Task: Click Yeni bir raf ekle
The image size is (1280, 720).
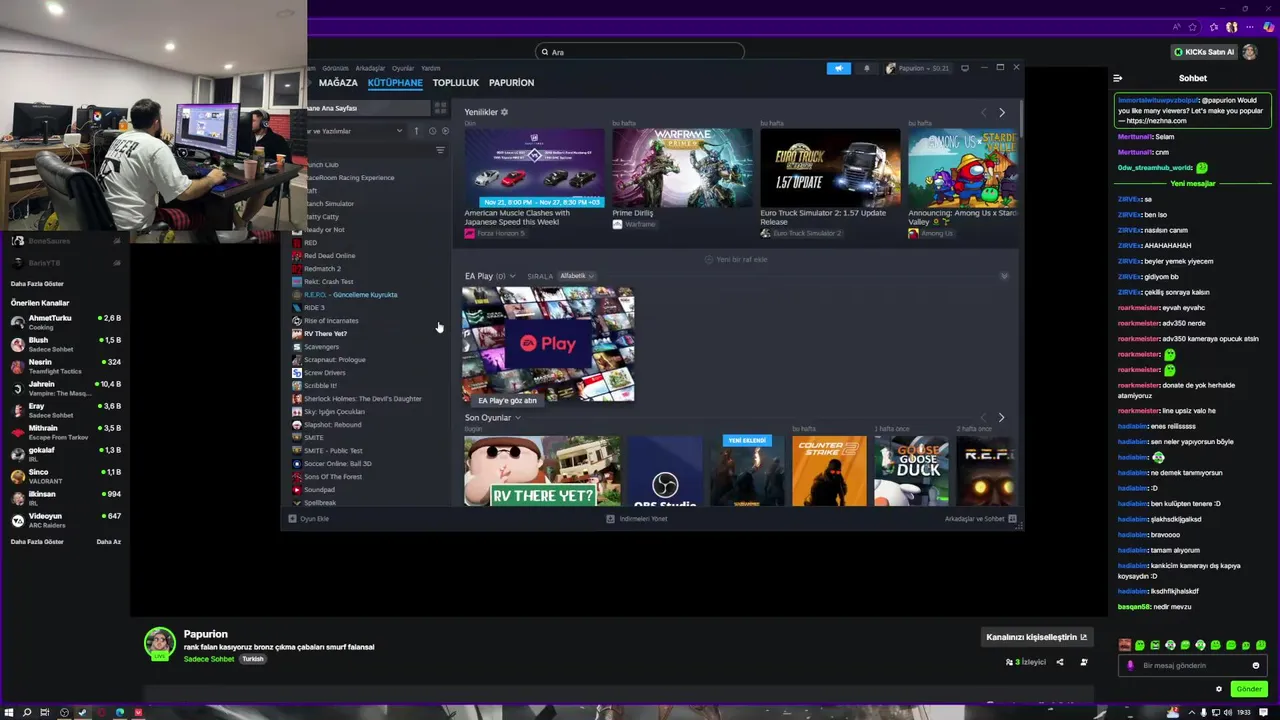Action: coord(735,259)
